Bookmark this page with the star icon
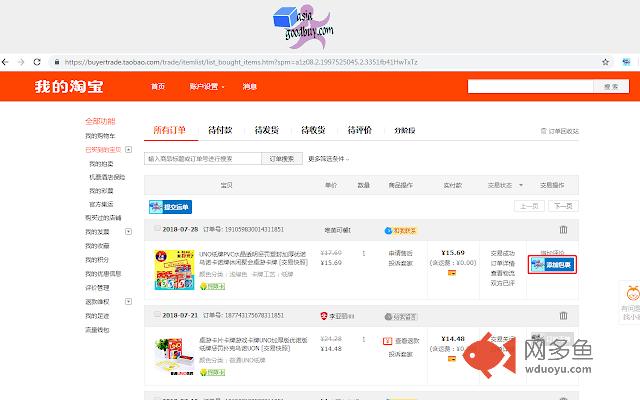Image resolution: width=640 pixels, height=400 pixels. tap(605, 62)
